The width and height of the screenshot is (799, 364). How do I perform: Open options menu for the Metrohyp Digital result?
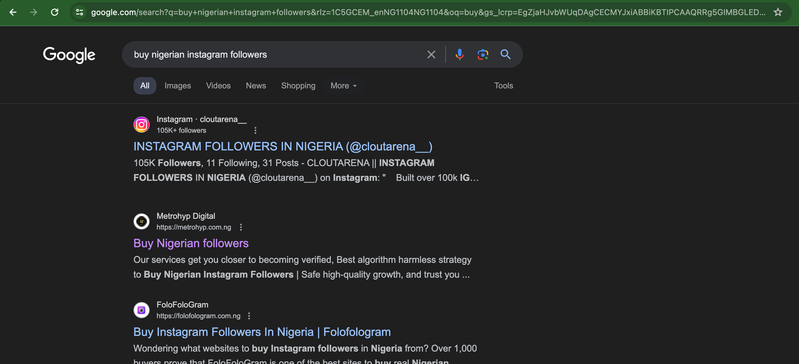click(x=241, y=227)
